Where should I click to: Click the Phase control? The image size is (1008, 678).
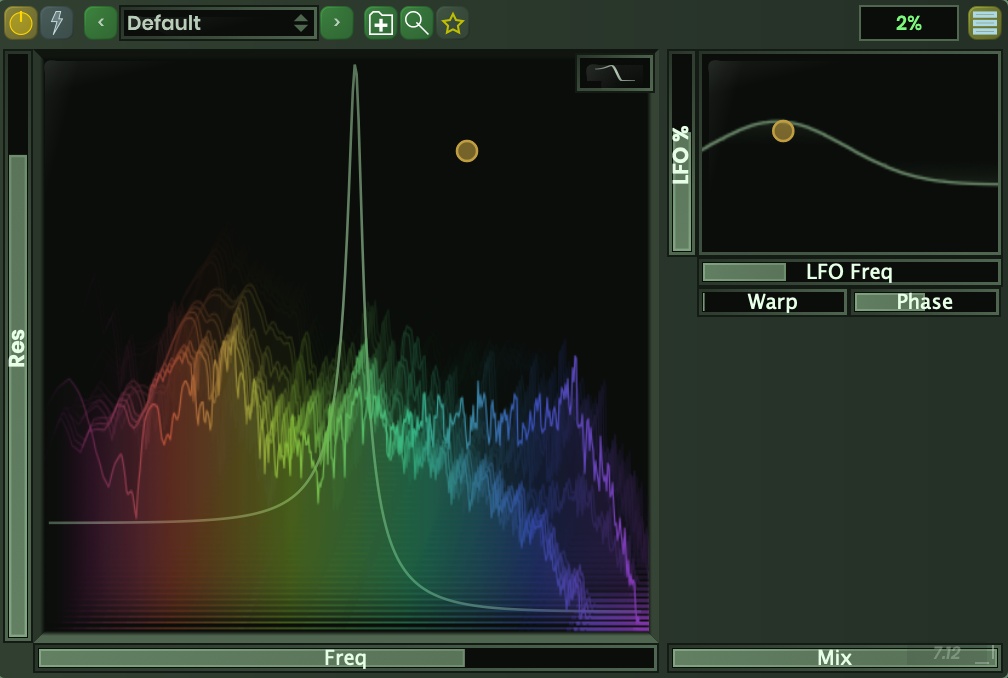click(x=924, y=302)
